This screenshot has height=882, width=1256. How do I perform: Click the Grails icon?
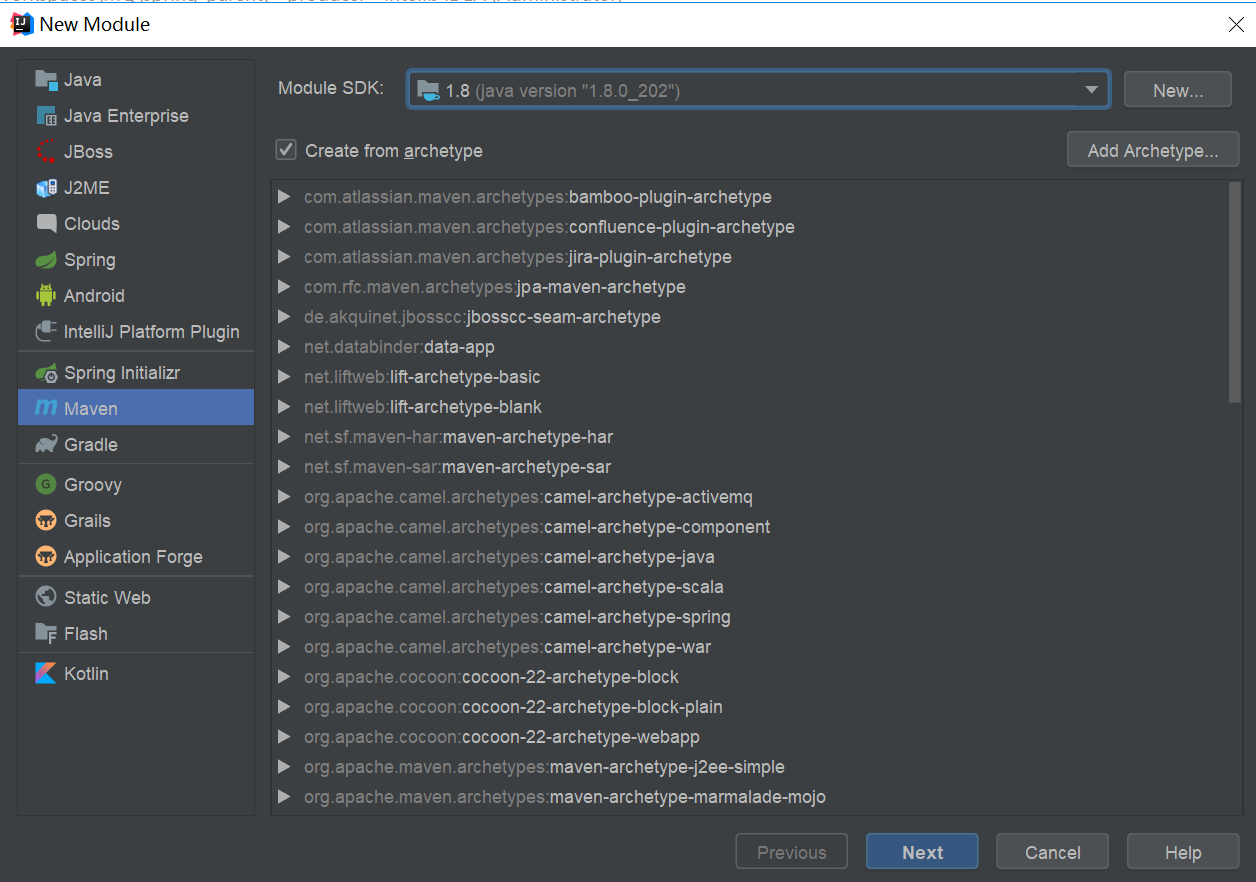point(46,521)
